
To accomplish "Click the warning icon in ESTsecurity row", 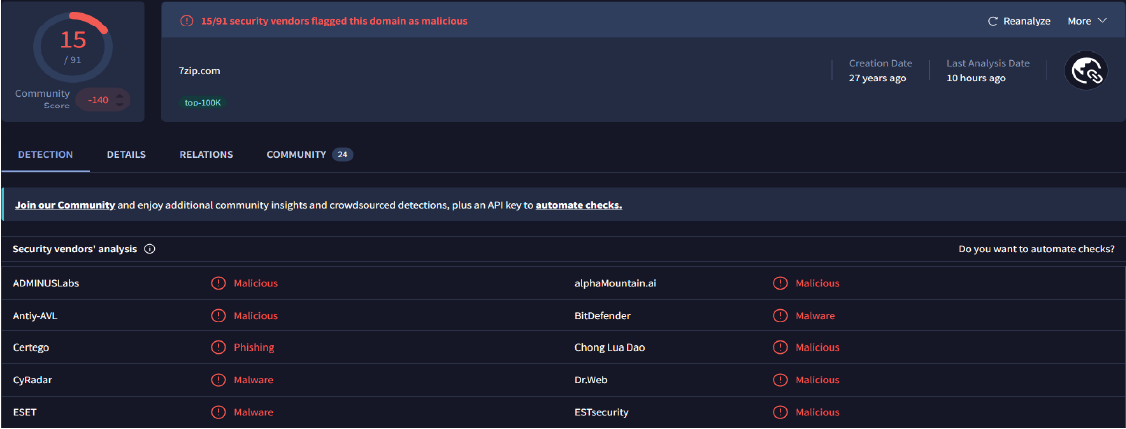I will pyautogui.click(x=780, y=412).
